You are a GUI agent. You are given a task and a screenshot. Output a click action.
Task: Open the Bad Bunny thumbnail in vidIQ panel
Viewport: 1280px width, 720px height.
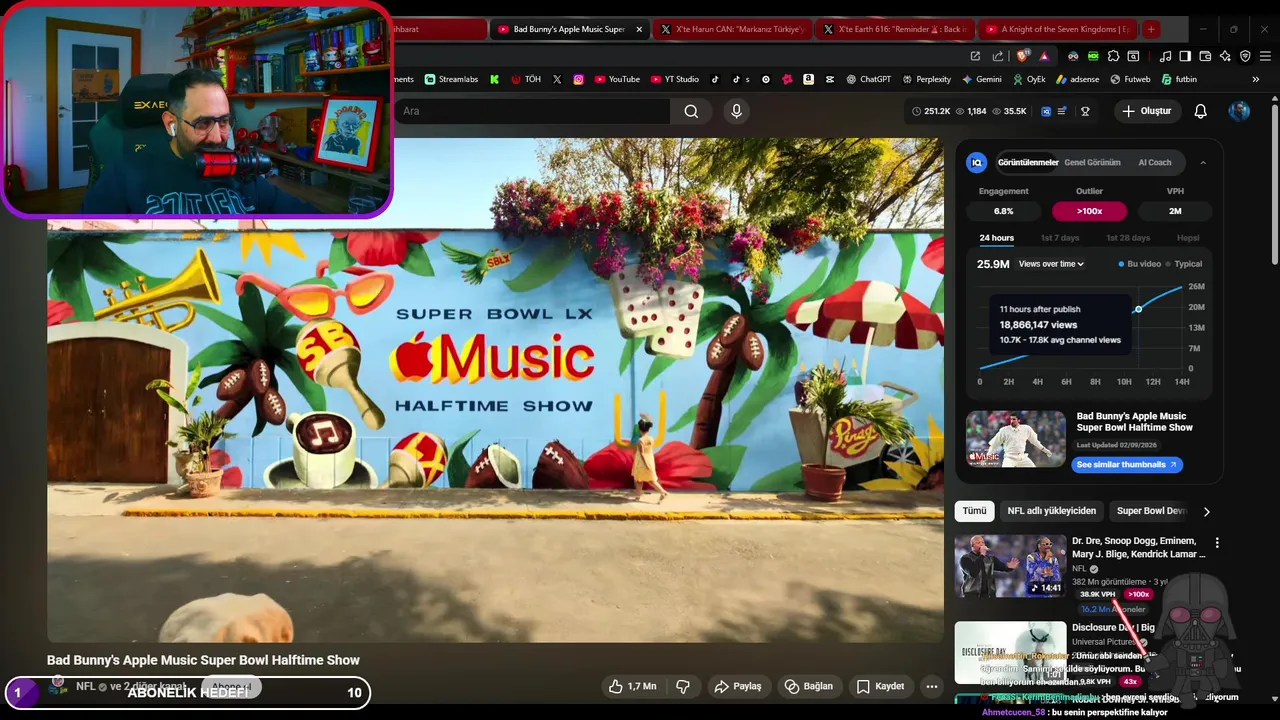[x=1016, y=438]
